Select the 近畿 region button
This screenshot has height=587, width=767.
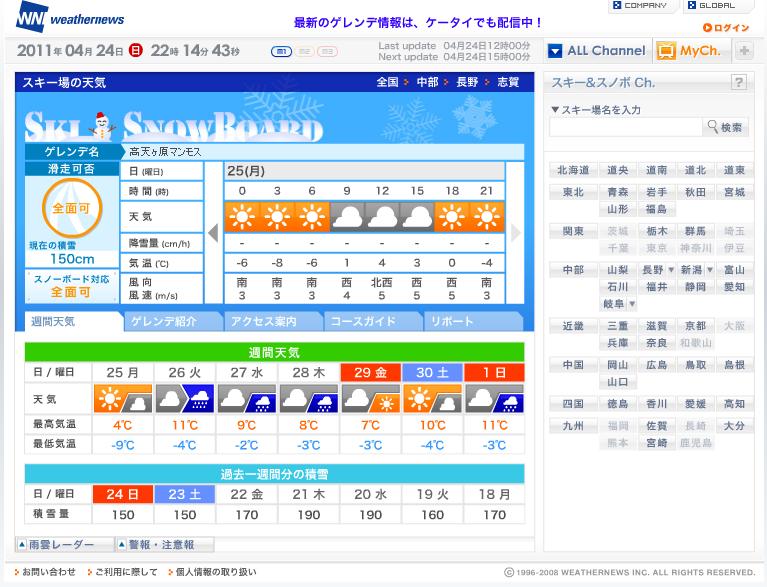(x=573, y=326)
